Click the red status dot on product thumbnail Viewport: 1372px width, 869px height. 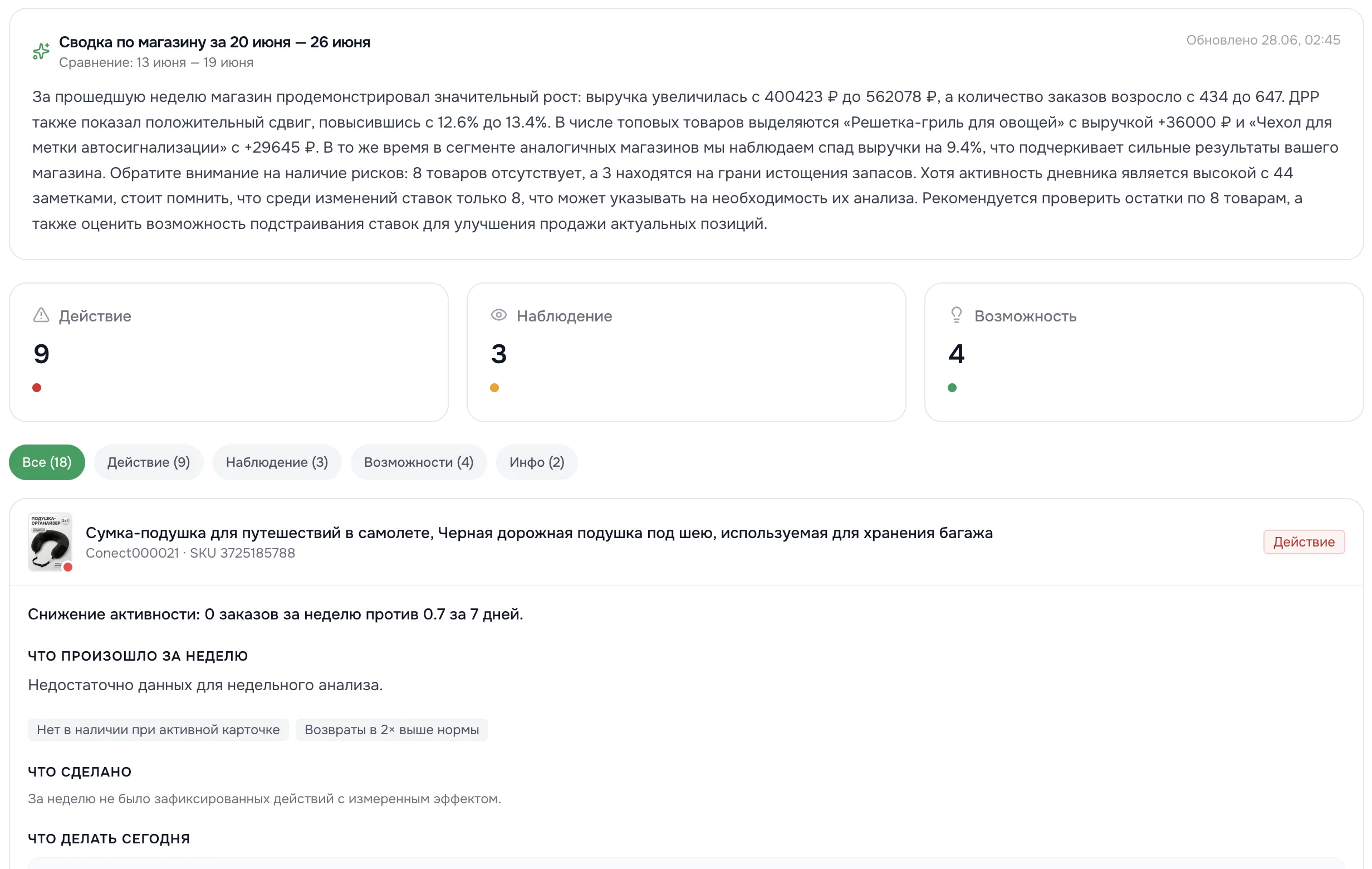point(68,567)
